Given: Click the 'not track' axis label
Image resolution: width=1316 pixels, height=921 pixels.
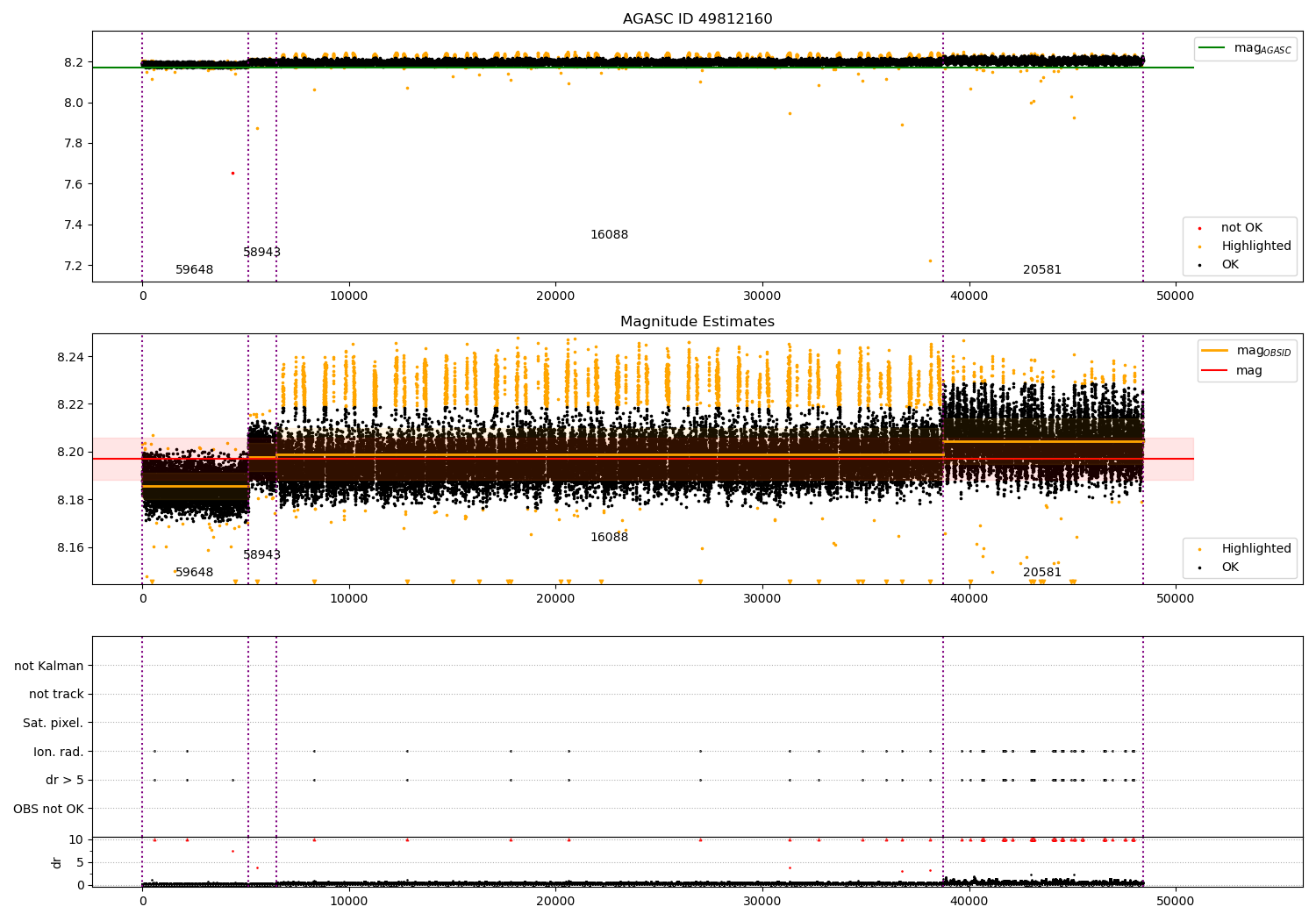Looking at the screenshot, I should pyautogui.click(x=56, y=694).
